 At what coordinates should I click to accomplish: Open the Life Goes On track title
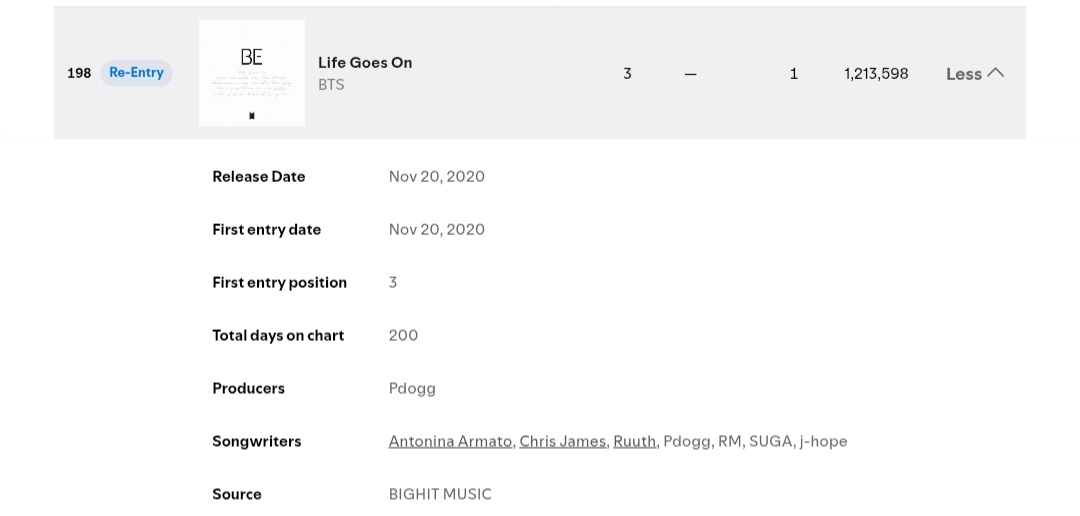365,62
